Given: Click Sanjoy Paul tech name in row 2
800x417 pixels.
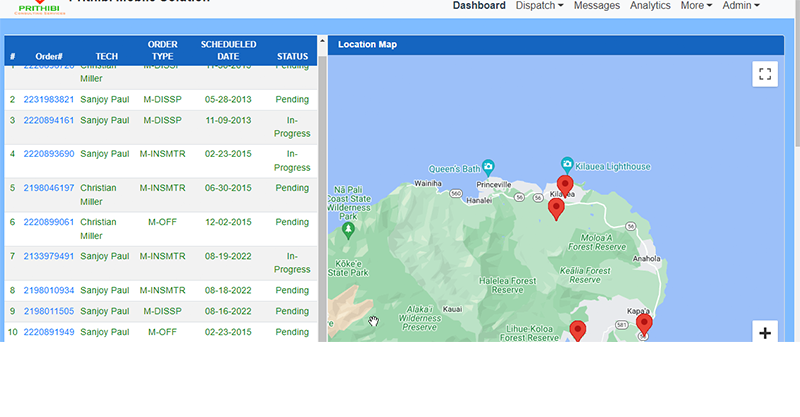Looking at the screenshot, I should tap(105, 100).
